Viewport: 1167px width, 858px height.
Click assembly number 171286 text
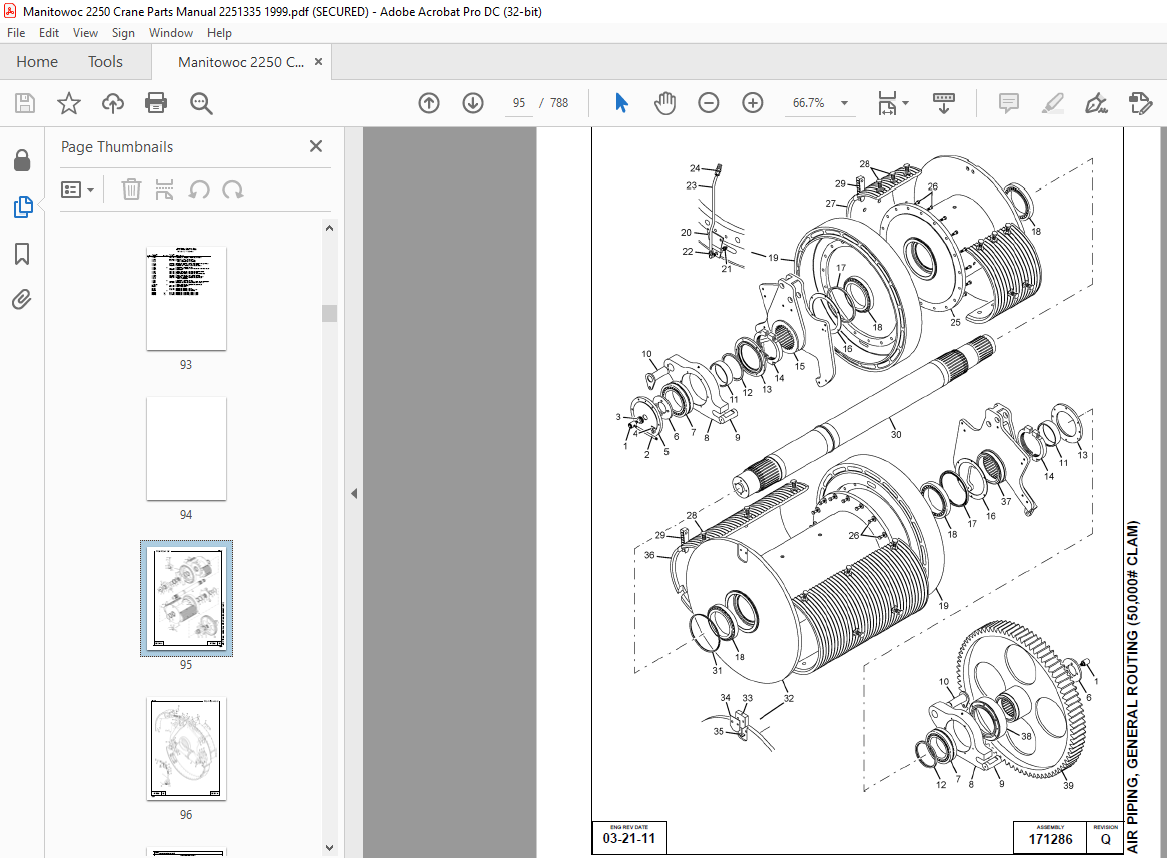point(1050,839)
